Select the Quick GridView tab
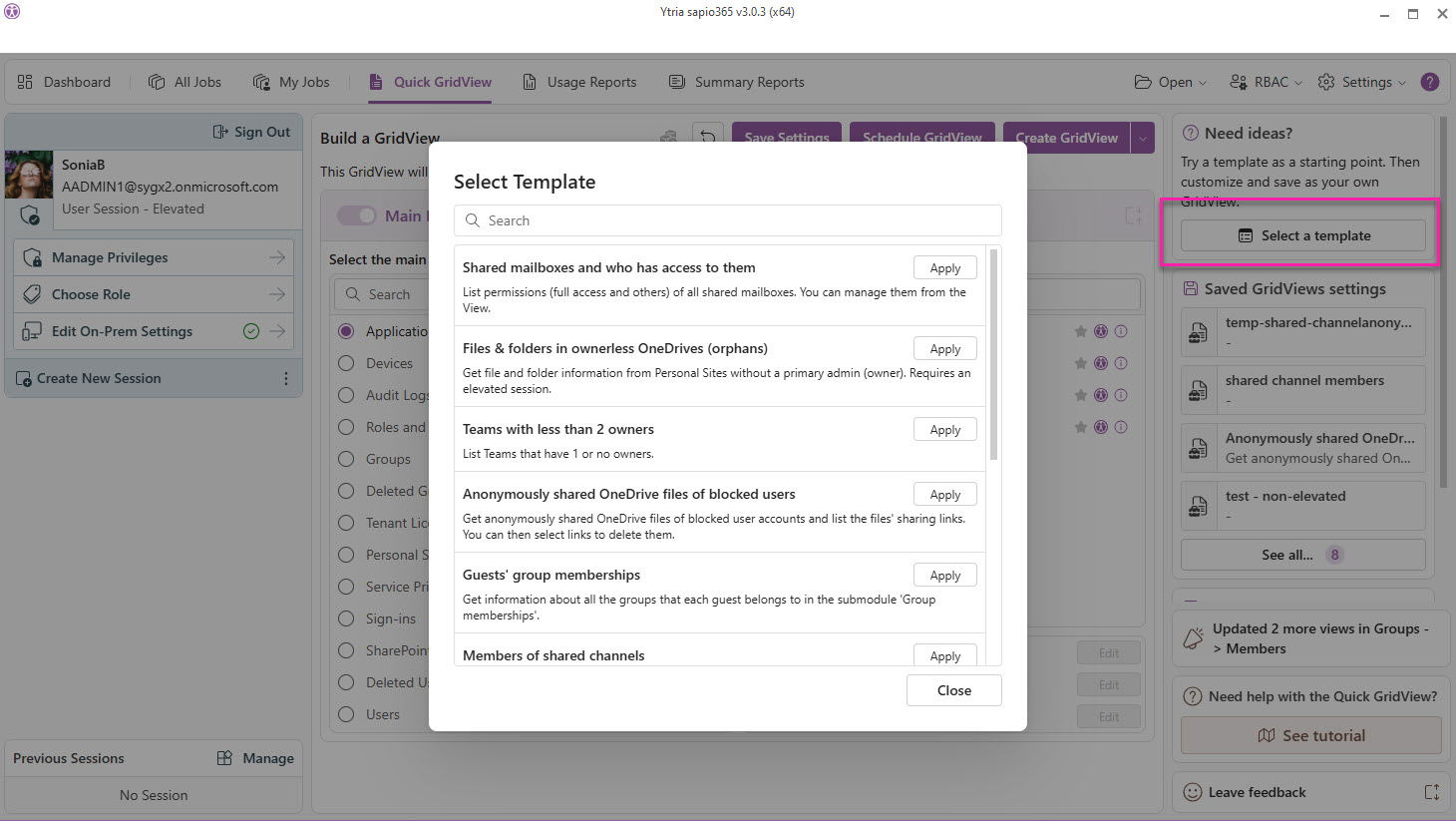 [431, 82]
